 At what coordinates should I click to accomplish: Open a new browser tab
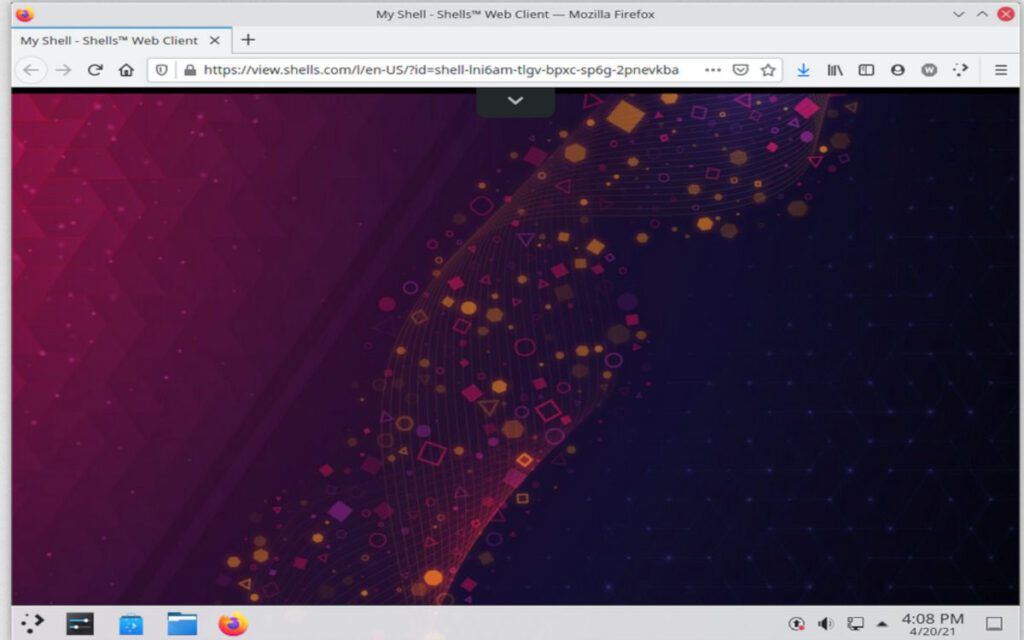coord(248,41)
